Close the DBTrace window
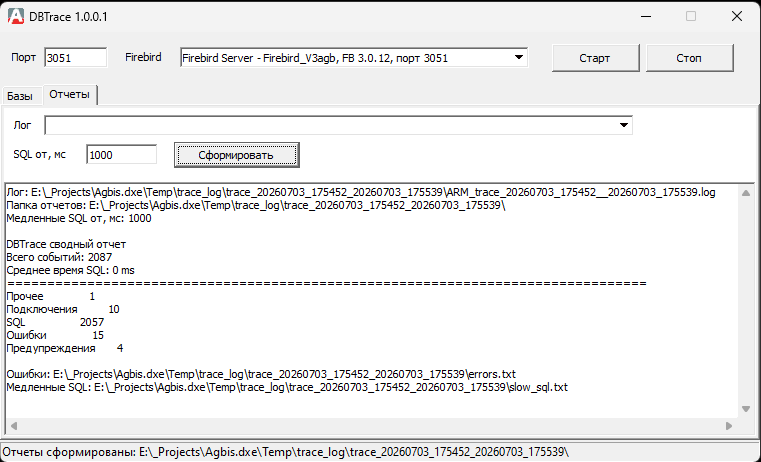761x462 pixels. pyautogui.click(x=736, y=16)
